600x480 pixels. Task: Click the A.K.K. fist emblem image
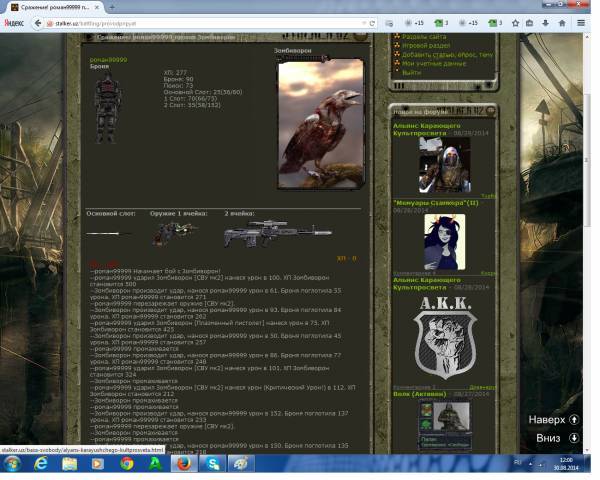445,338
